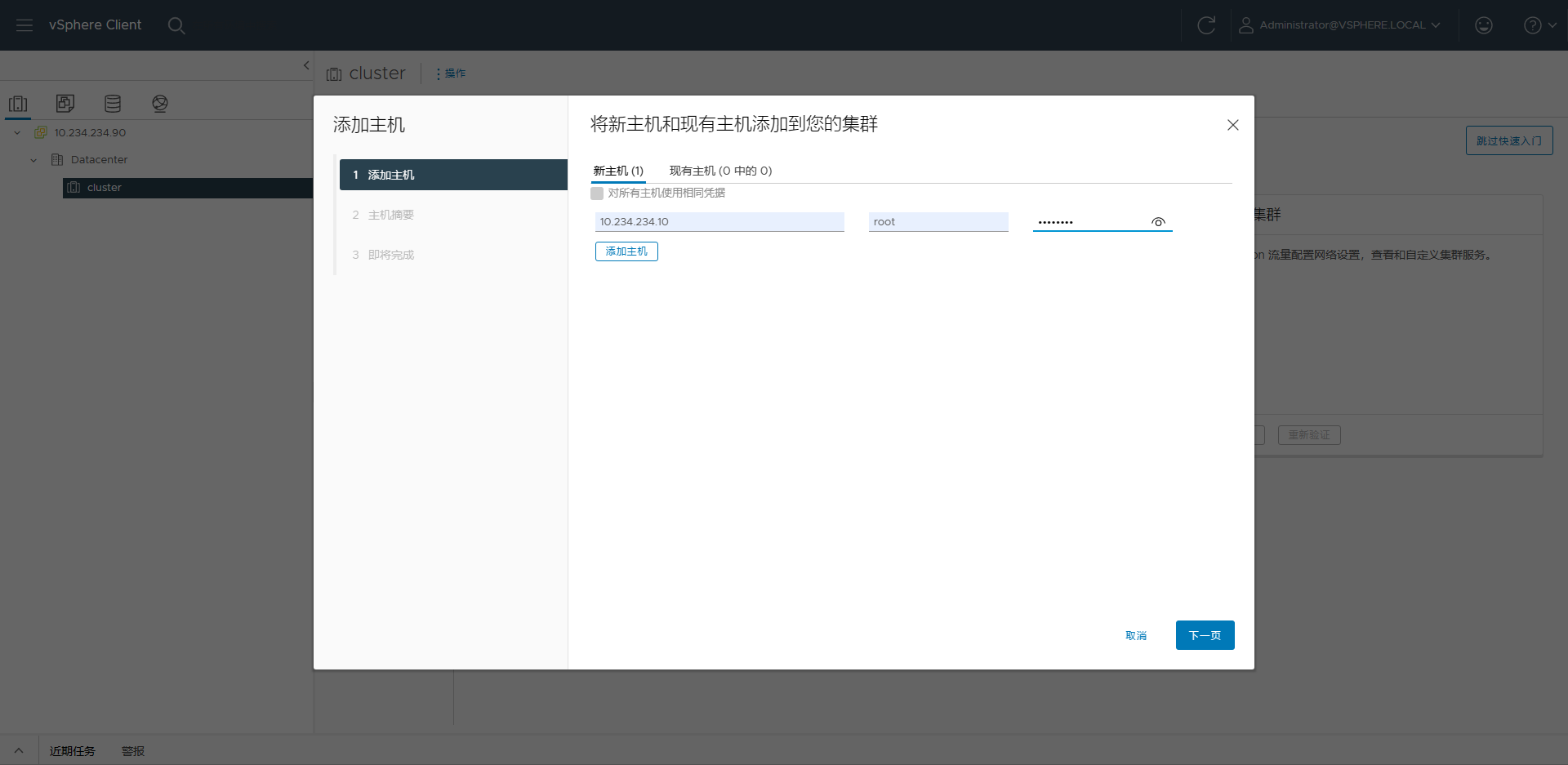1568x765 pixels.
Task: Open Administrator@VSPHERE.LOCAL user dropdown
Action: [1340, 25]
